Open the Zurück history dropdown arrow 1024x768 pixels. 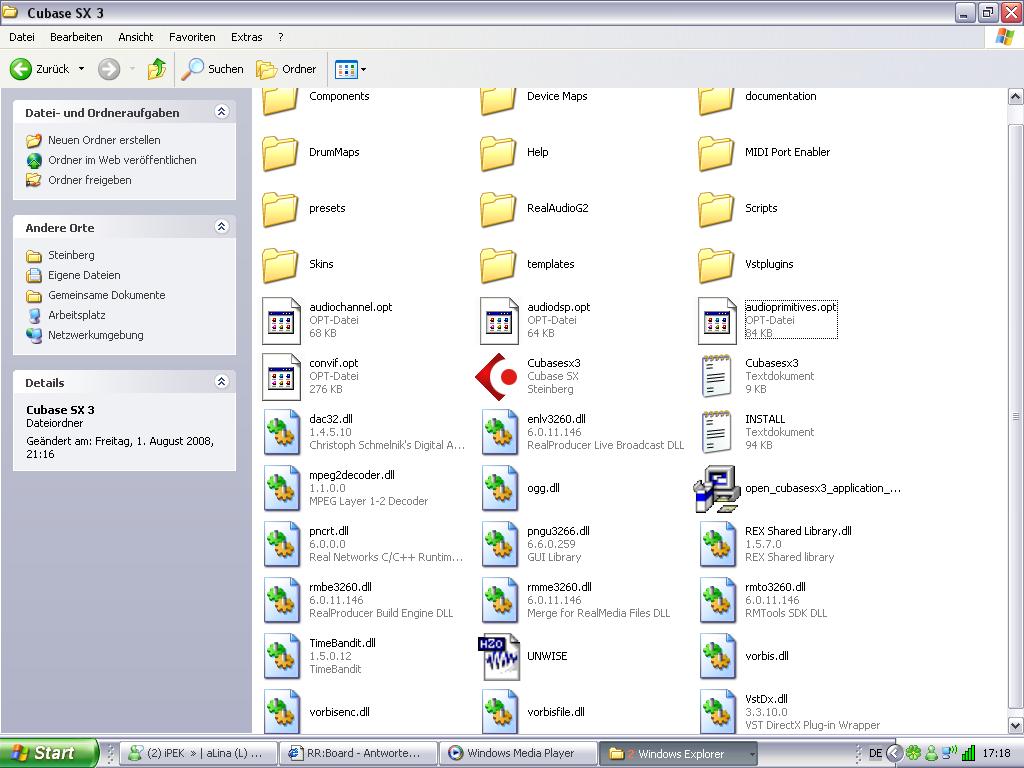click(82, 69)
